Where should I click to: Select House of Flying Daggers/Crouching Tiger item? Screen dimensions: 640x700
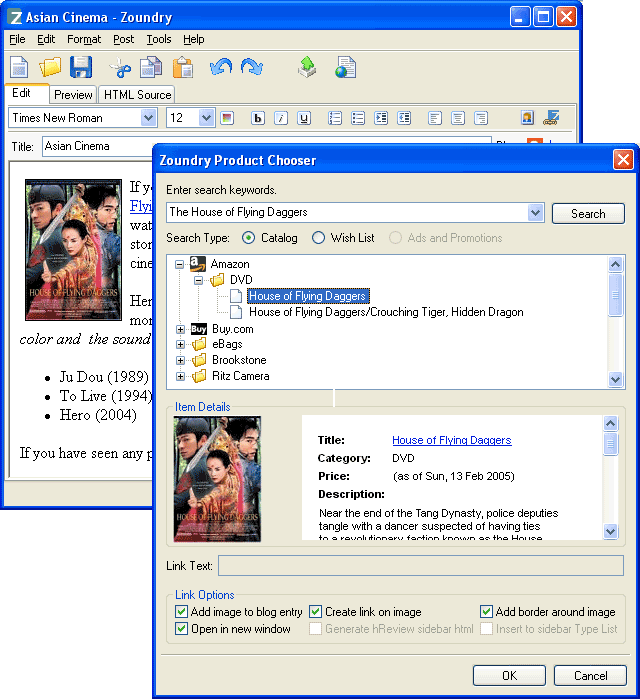(386, 312)
